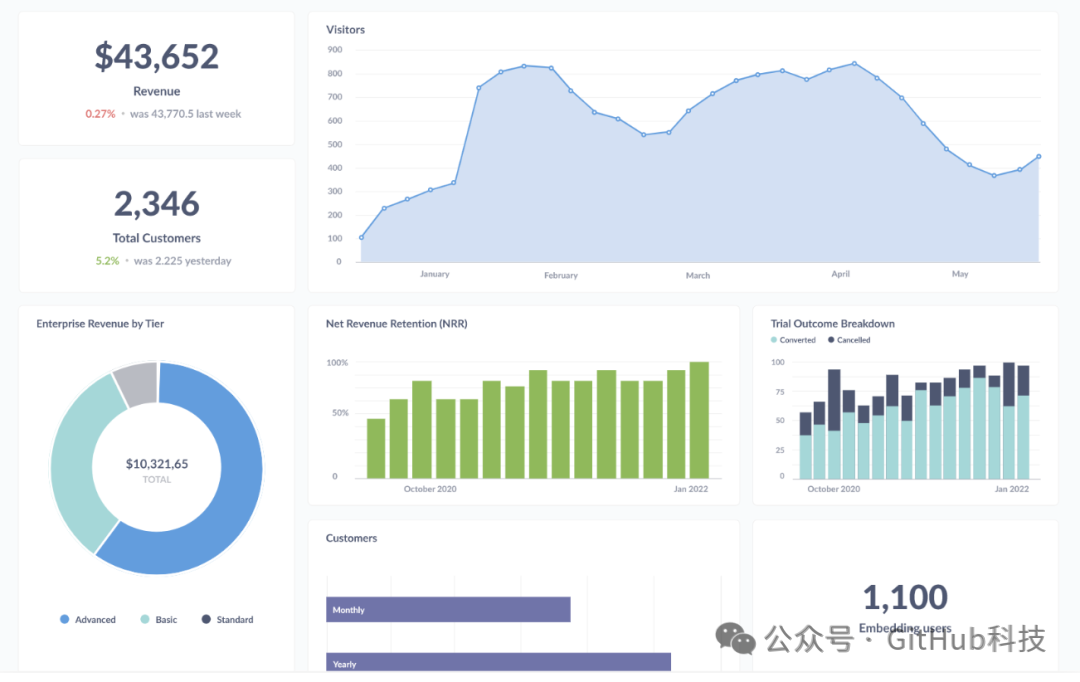Click the 50% label on the NRR axis
This screenshot has height=682, width=1080.
coord(340,413)
